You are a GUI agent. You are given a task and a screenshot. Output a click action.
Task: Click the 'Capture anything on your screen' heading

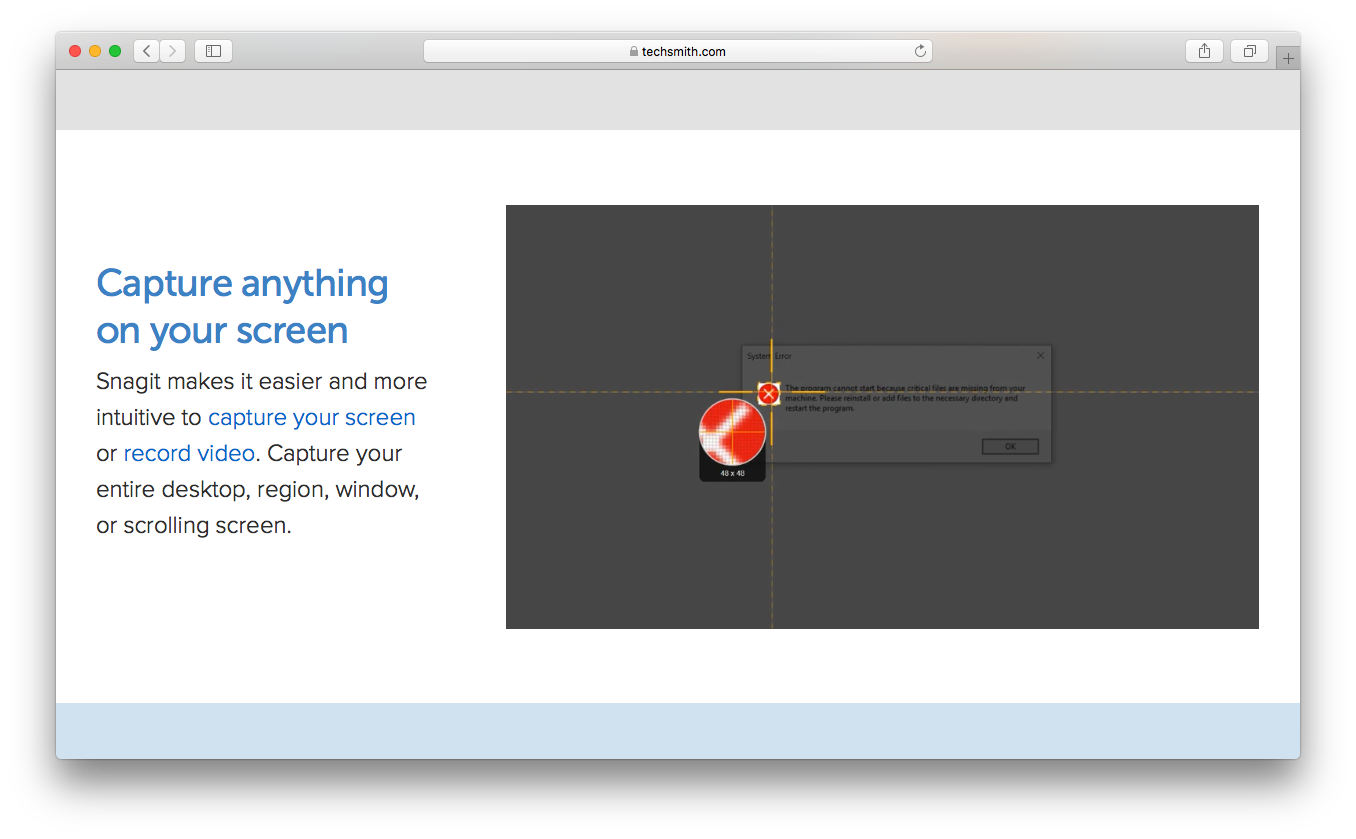(242, 307)
